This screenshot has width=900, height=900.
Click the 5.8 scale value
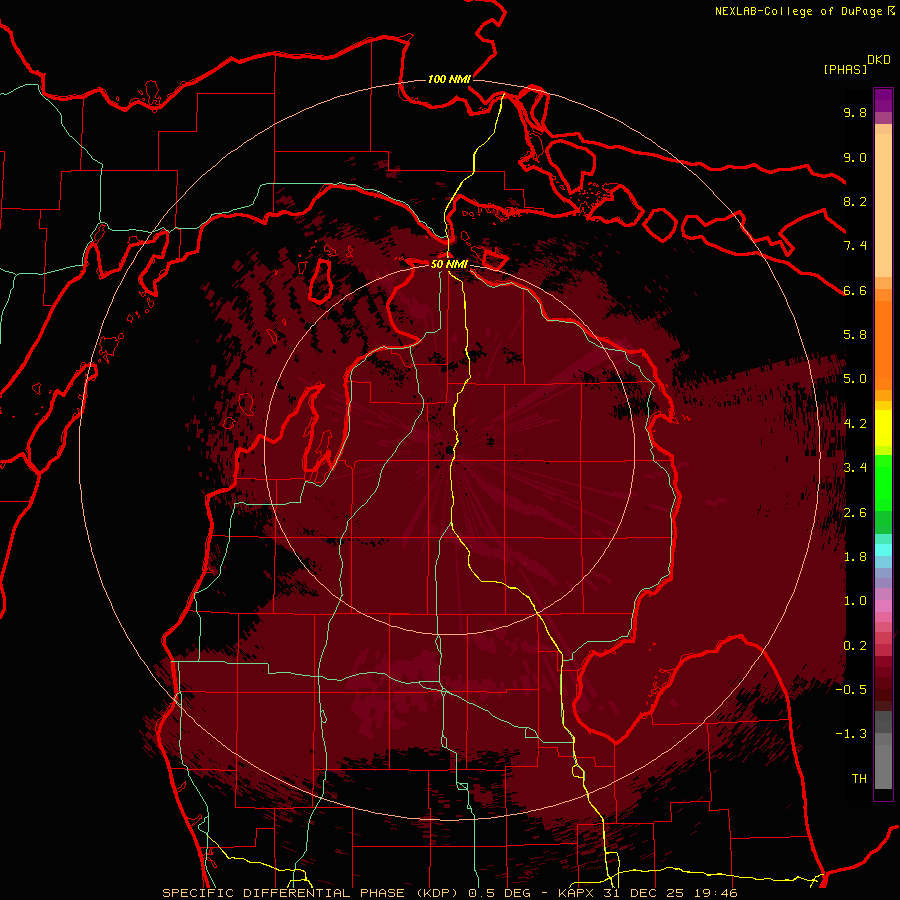855,335
